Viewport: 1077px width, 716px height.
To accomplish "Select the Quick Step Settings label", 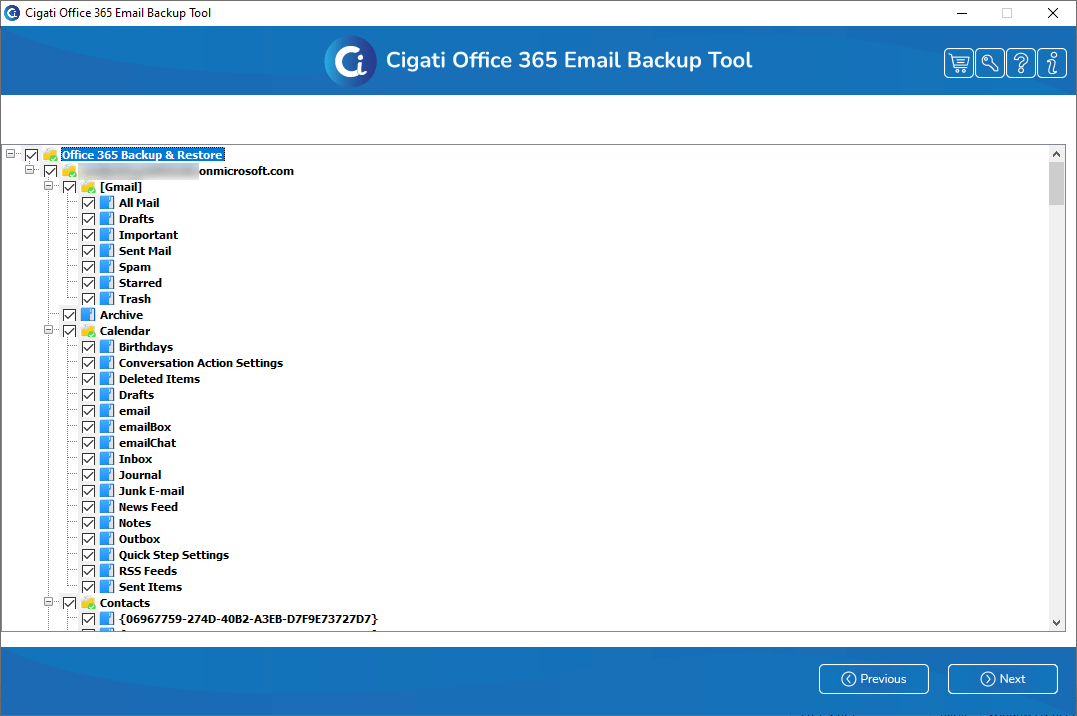I will coord(174,555).
